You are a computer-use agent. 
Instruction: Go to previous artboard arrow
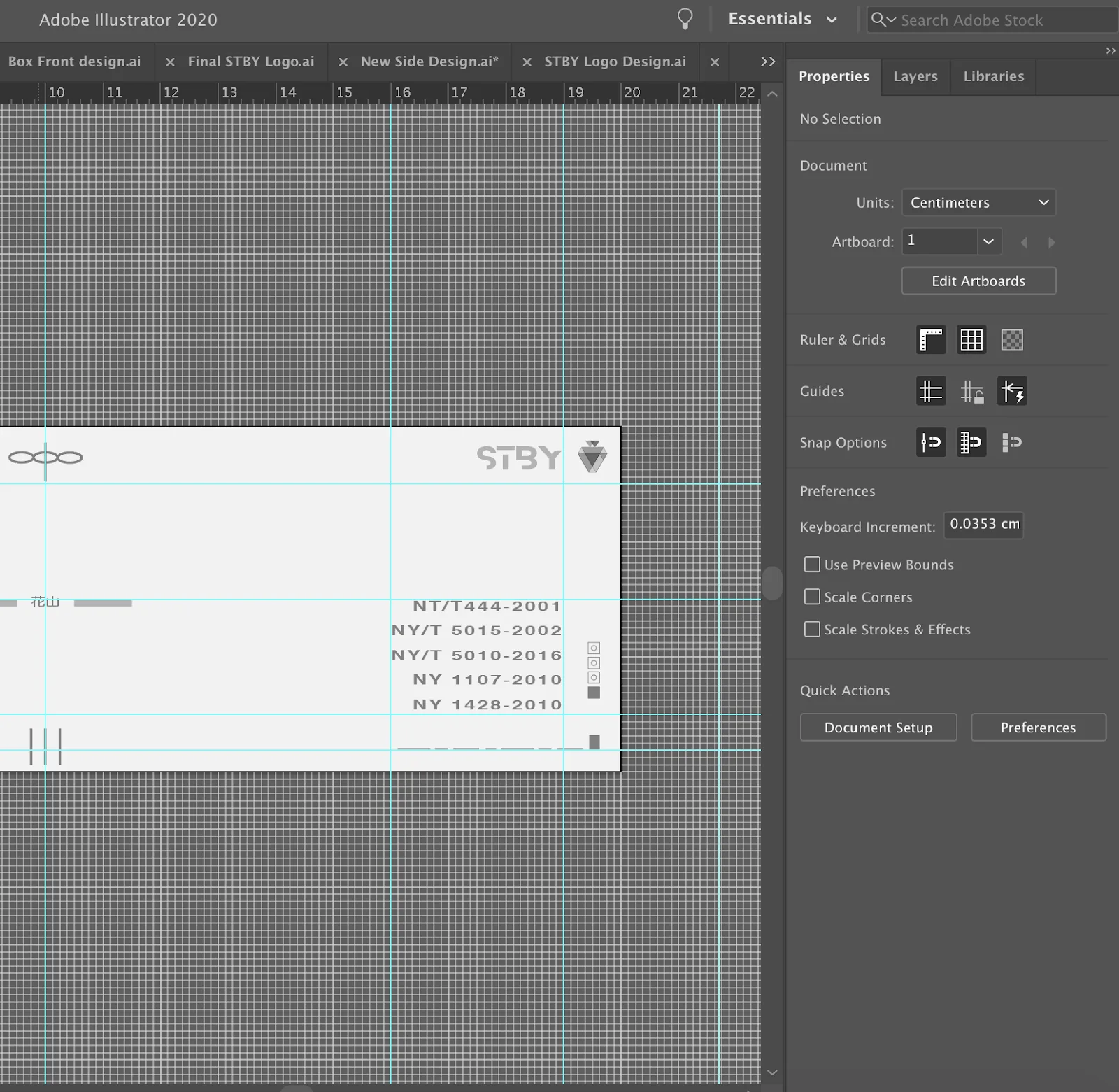pyautogui.click(x=1024, y=242)
